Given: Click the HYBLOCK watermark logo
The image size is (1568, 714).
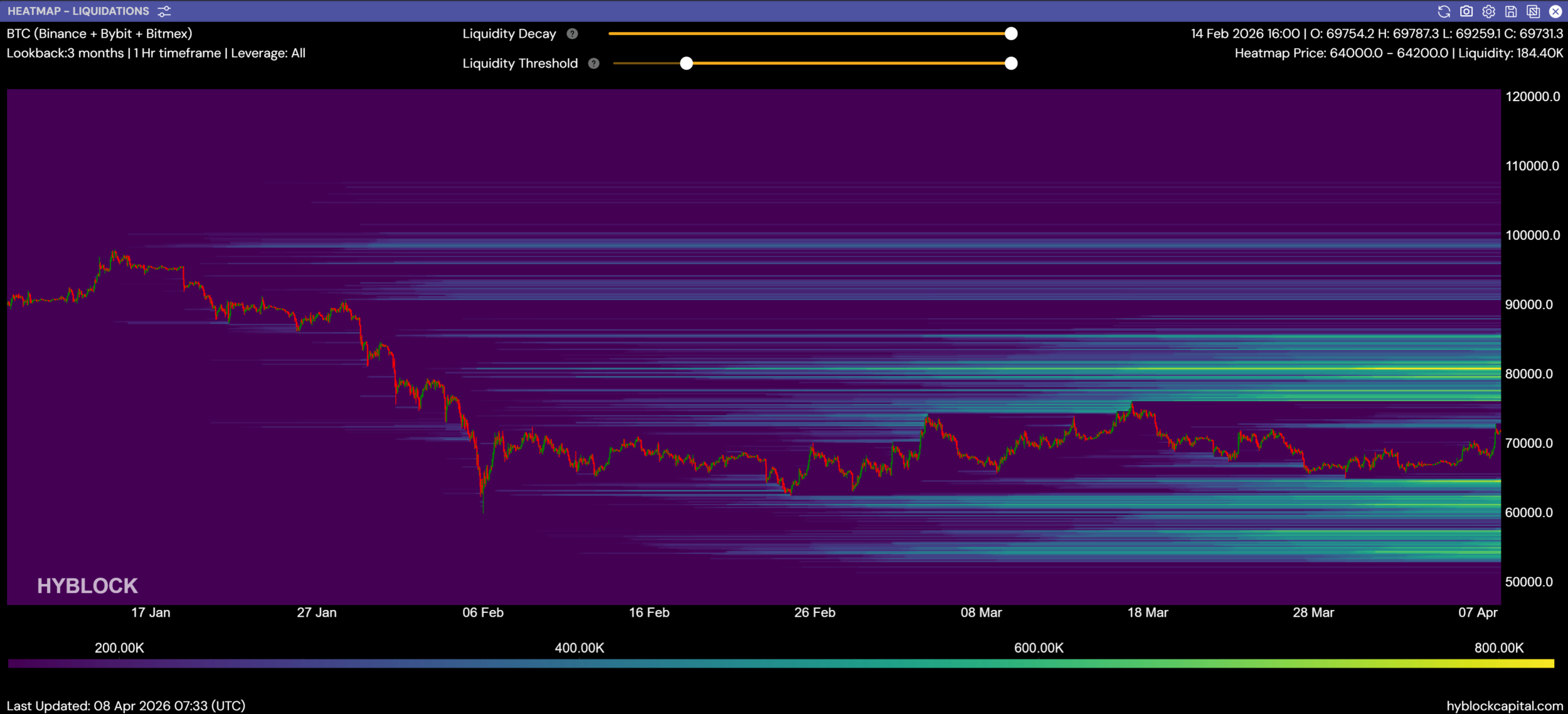Looking at the screenshot, I should [x=87, y=585].
